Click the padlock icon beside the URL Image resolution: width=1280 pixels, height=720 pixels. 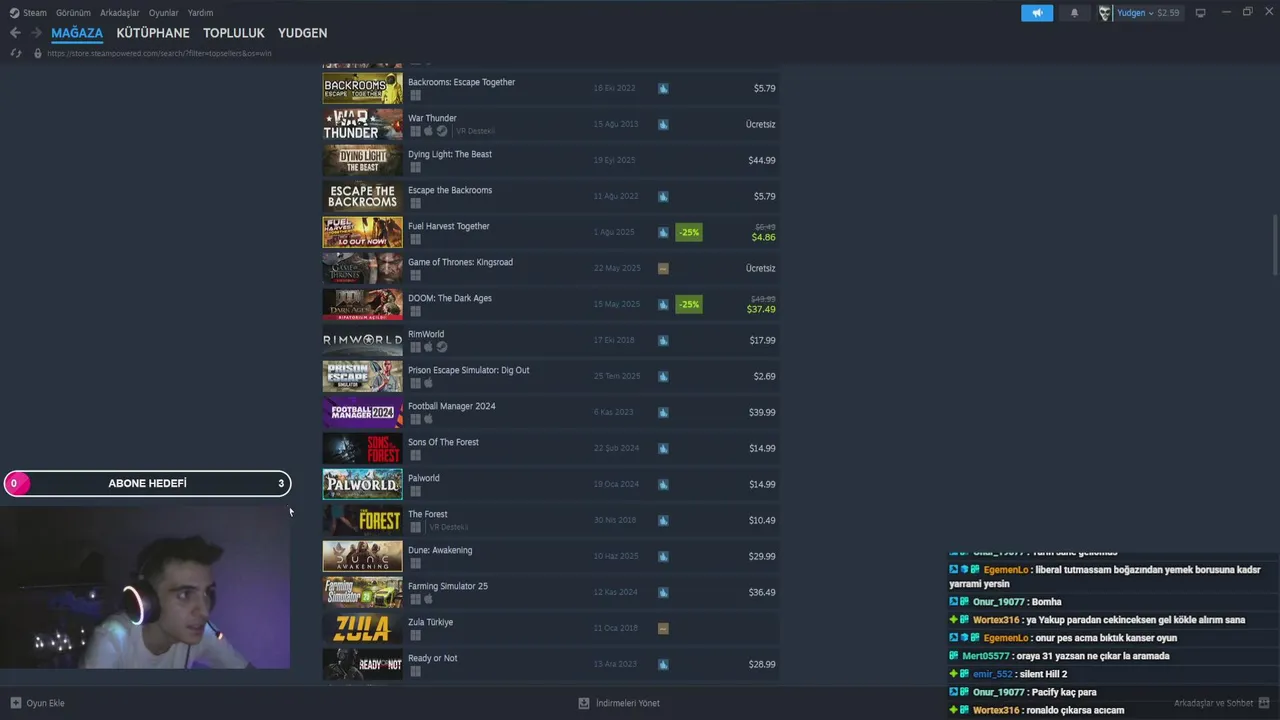(38, 53)
